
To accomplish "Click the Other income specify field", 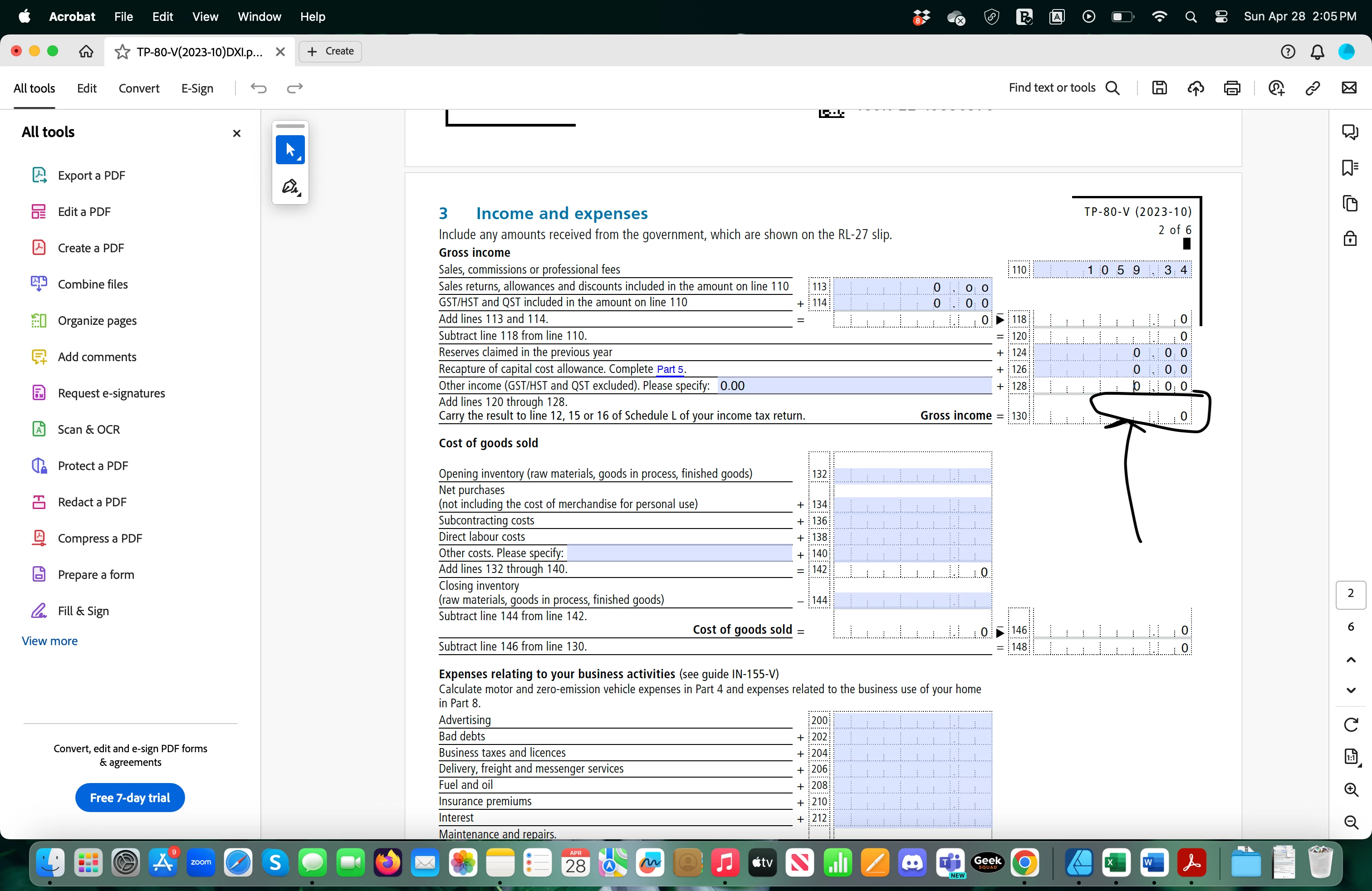I will click(x=853, y=386).
